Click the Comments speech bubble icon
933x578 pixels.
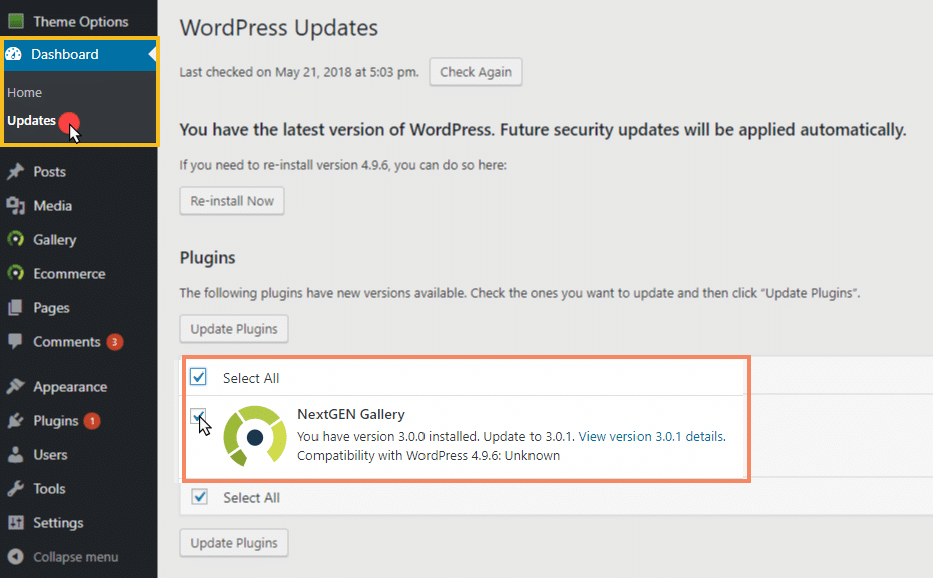(x=15, y=342)
